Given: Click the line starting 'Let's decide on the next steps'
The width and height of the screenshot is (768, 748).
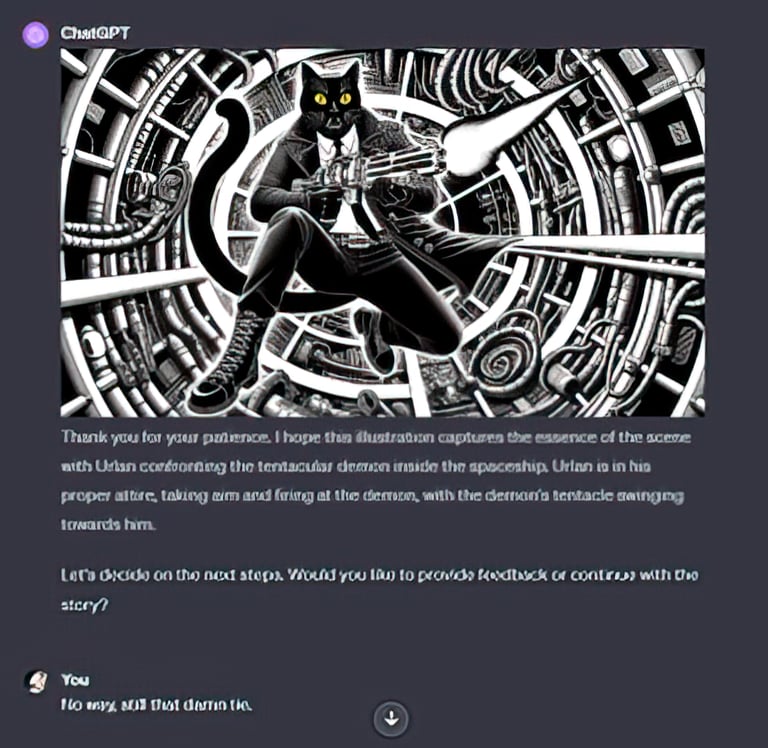Looking at the screenshot, I should 380,575.
